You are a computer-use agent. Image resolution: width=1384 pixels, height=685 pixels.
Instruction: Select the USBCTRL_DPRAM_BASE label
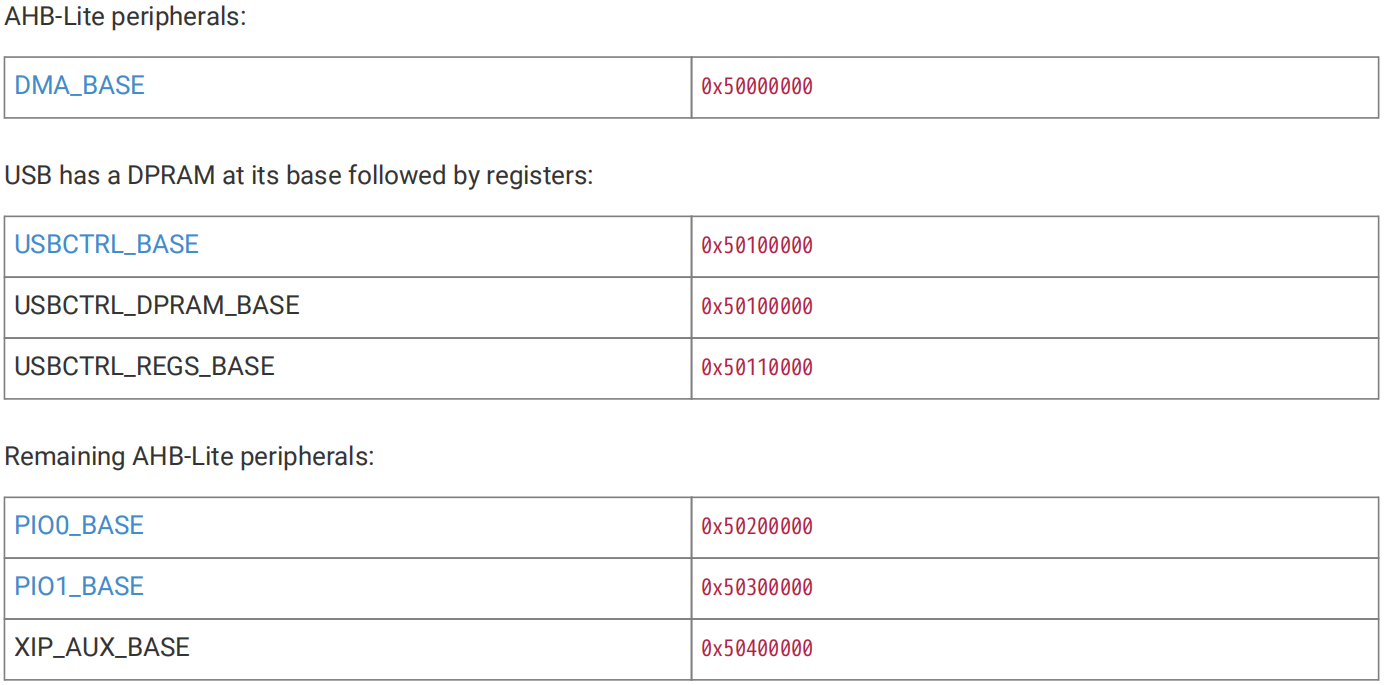157,306
